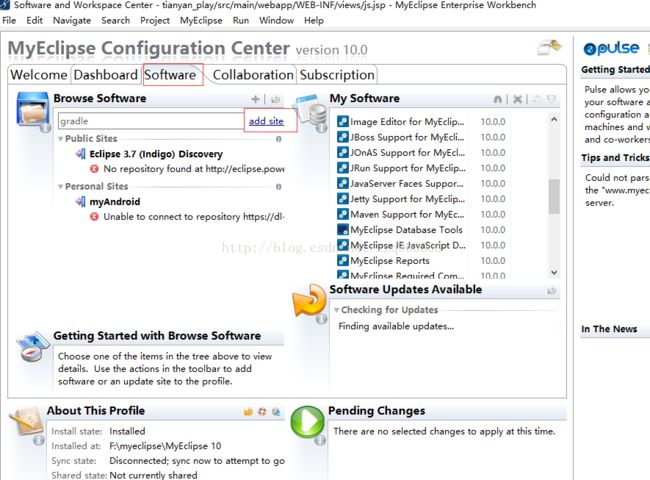Open the Run menu
Screen dimensions: 650x480
click(241, 20)
